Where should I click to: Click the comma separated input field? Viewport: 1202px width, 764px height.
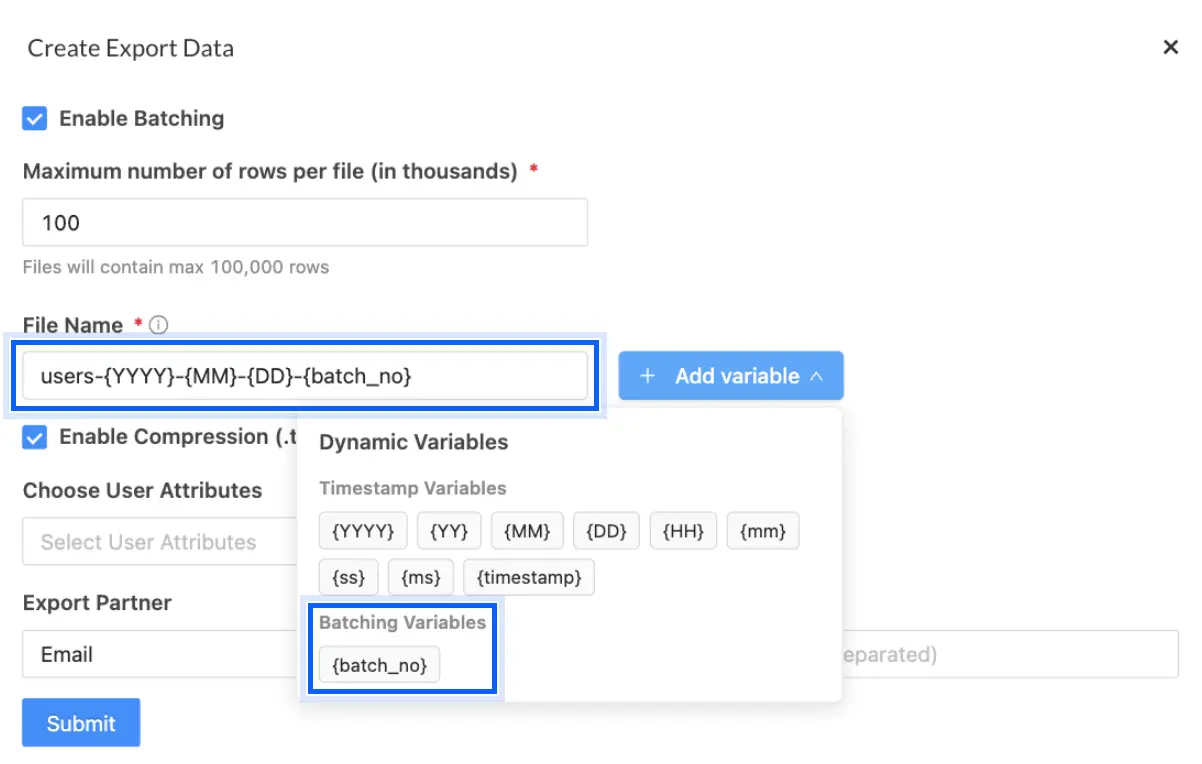pos(1010,654)
